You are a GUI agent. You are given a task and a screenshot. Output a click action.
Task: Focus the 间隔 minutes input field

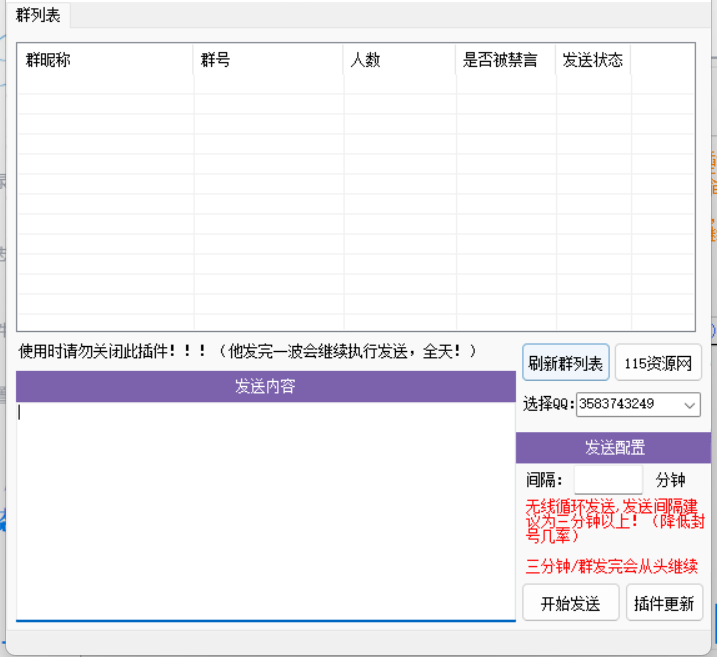(x=608, y=479)
